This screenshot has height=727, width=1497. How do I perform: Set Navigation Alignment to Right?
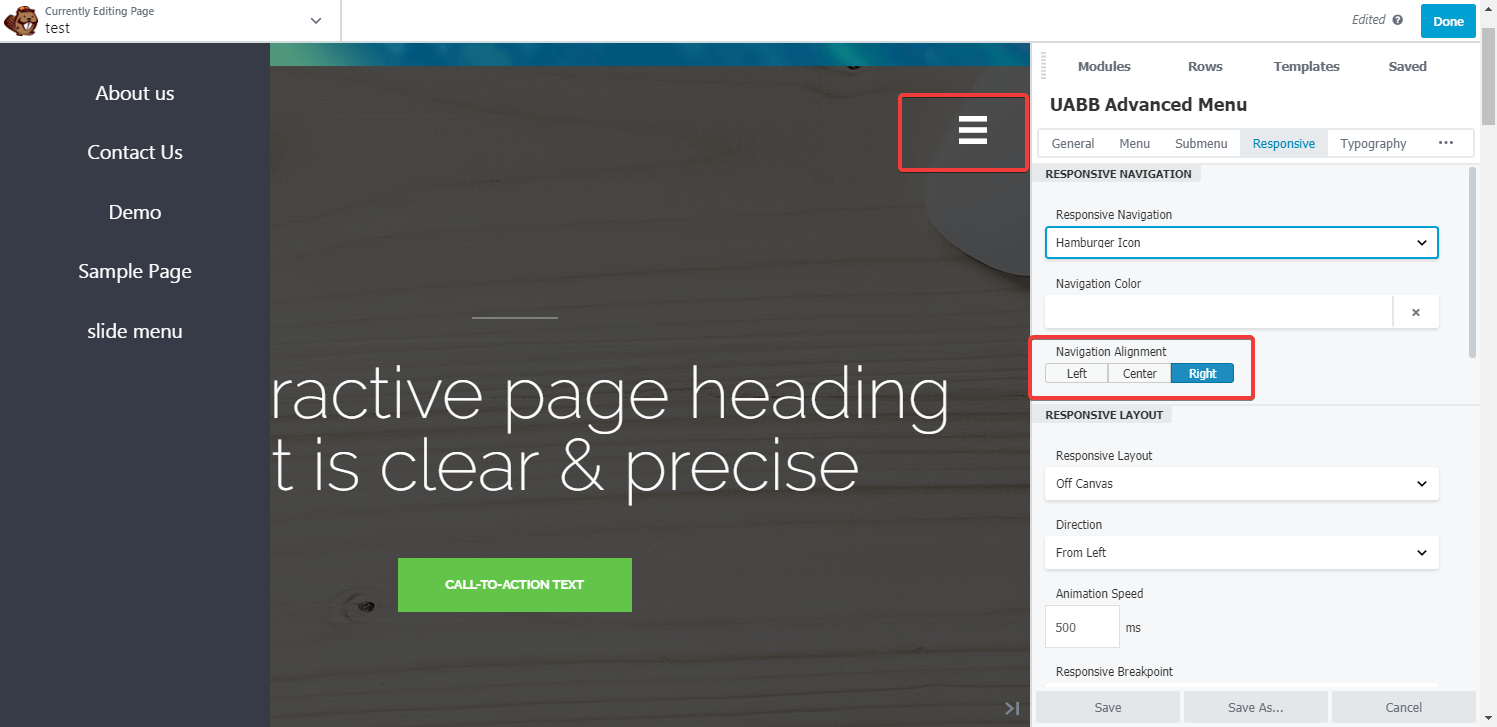pyautogui.click(x=1202, y=373)
